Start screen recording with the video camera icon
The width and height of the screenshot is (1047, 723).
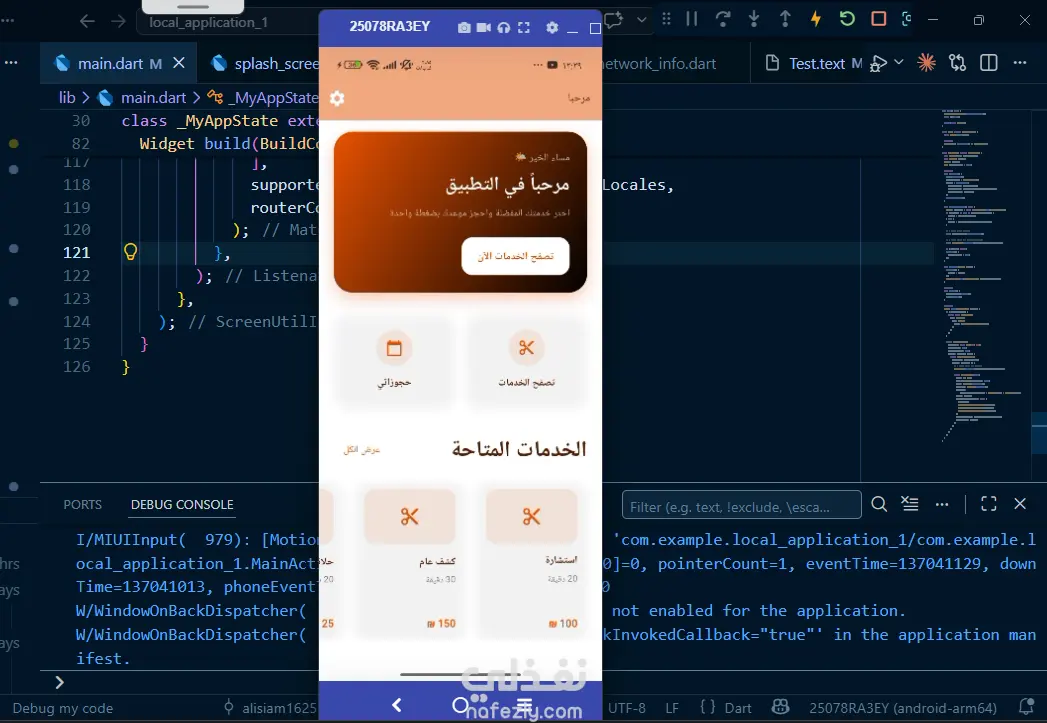(x=483, y=27)
